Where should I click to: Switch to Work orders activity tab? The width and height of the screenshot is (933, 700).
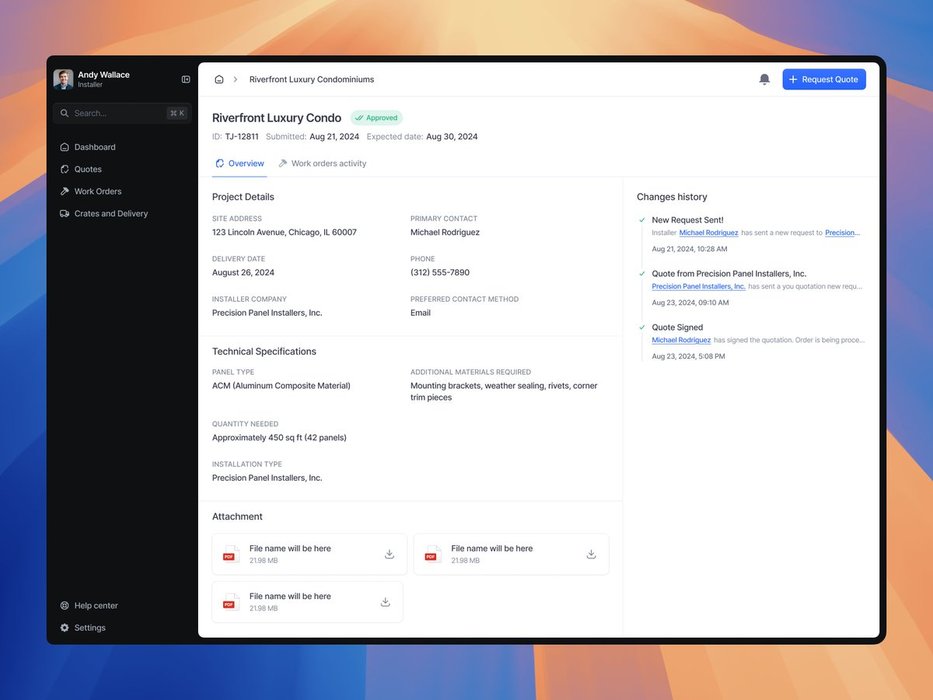[328, 163]
